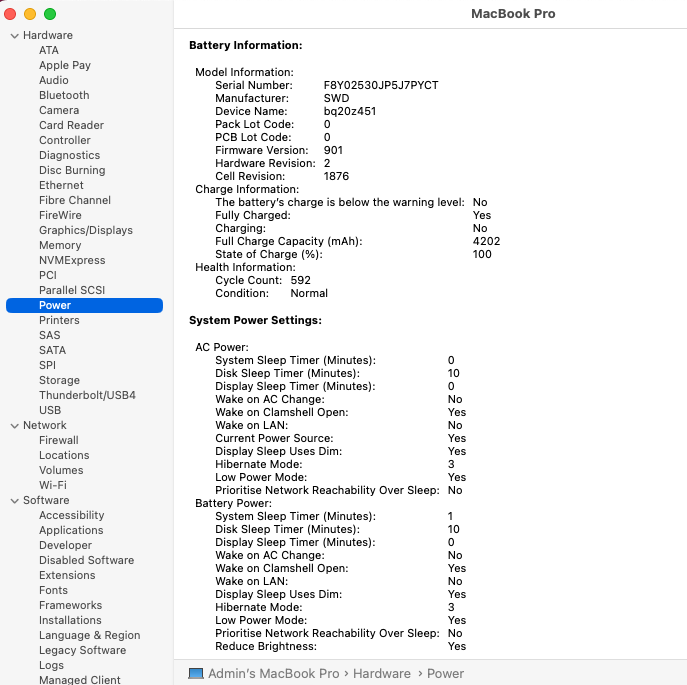Open the PCI entry
The width and height of the screenshot is (687, 685).
[x=48, y=275]
